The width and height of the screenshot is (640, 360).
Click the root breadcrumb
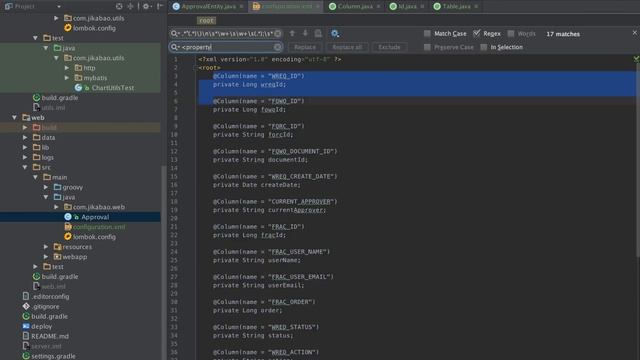coord(206,20)
